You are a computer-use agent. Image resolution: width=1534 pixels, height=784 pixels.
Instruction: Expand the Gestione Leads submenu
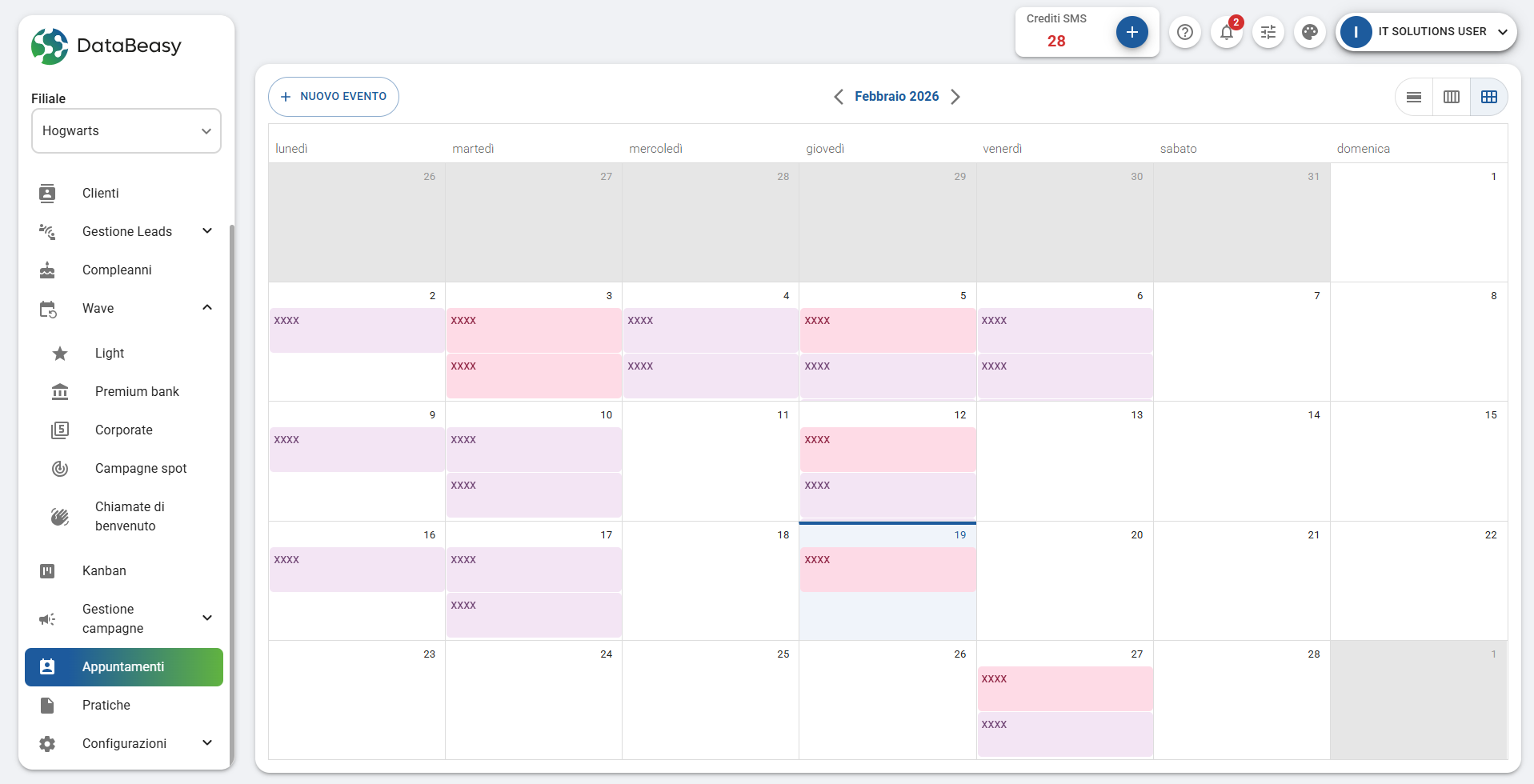click(207, 231)
